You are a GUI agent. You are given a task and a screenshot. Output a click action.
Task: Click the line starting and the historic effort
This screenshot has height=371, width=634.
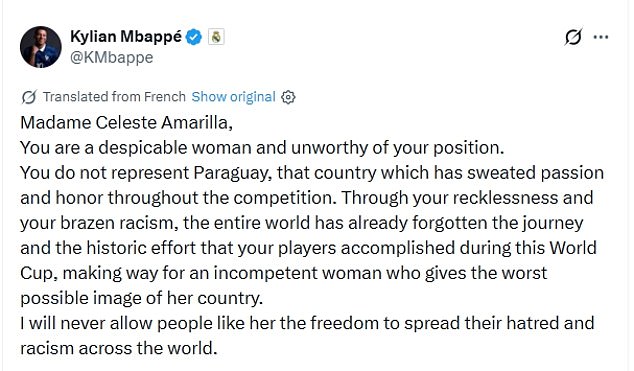coord(309,248)
